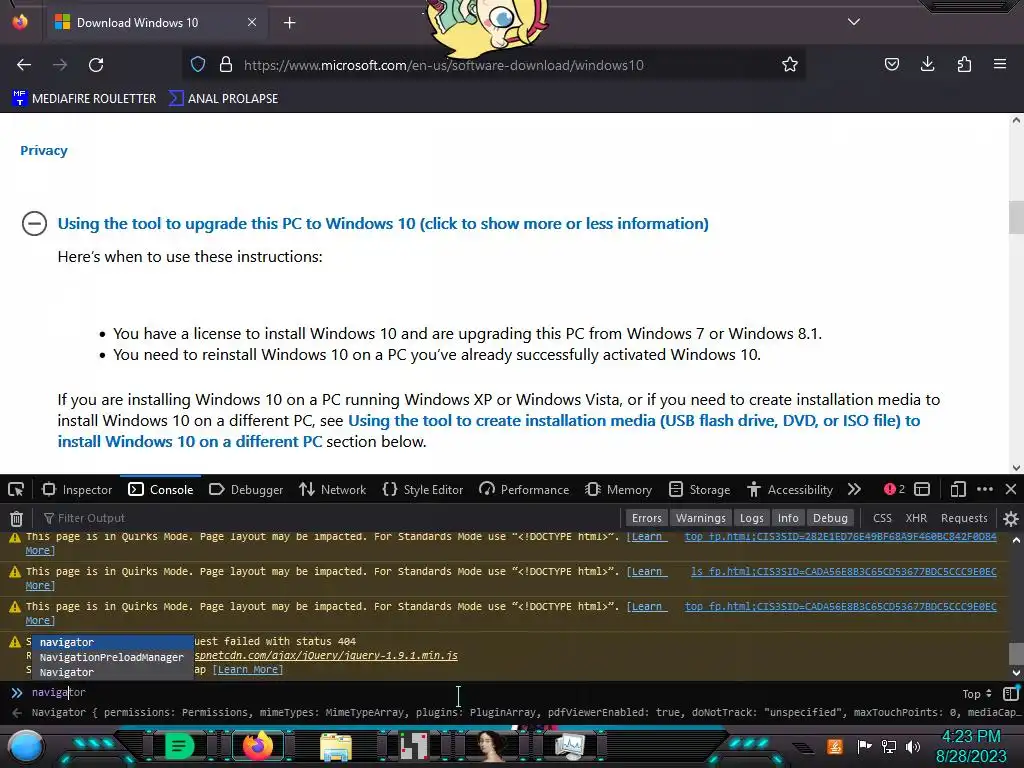The height and width of the screenshot is (768, 1024).
Task: Open the Firefox downloads panel
Action: coord(927,65)
